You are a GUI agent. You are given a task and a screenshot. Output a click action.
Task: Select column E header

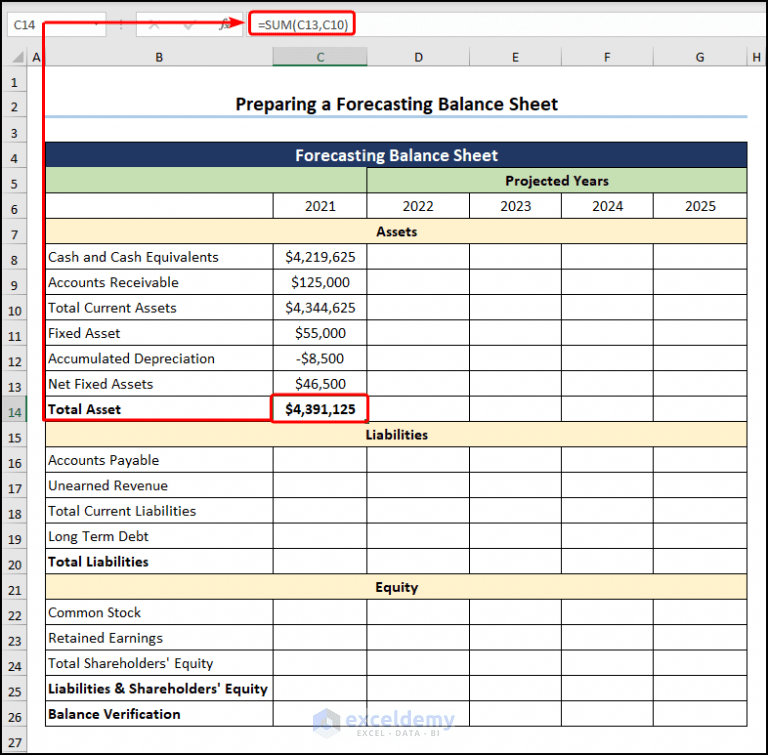[x=515, y=57]
